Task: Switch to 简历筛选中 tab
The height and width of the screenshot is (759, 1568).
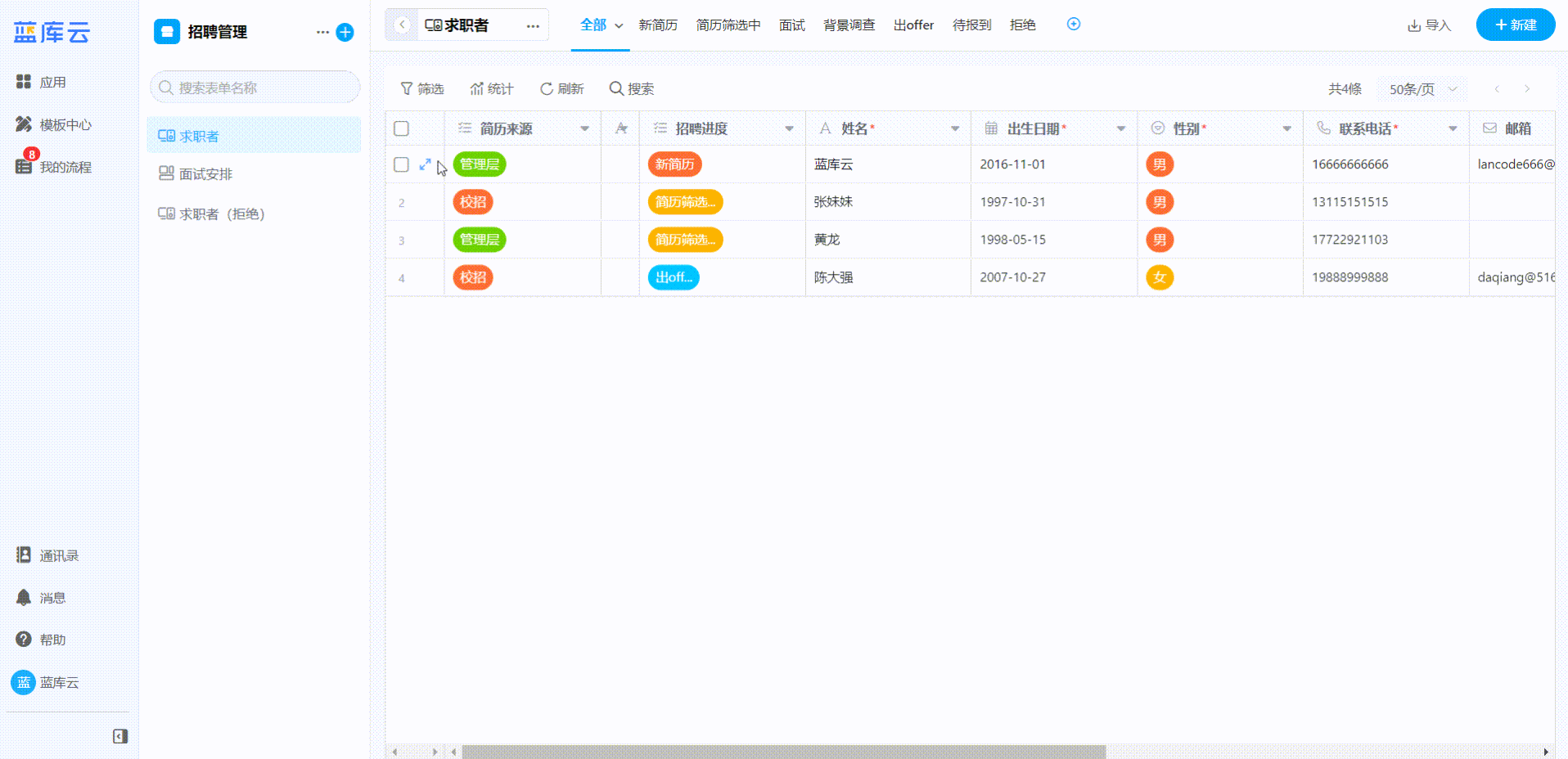Action: coord(728,25)
